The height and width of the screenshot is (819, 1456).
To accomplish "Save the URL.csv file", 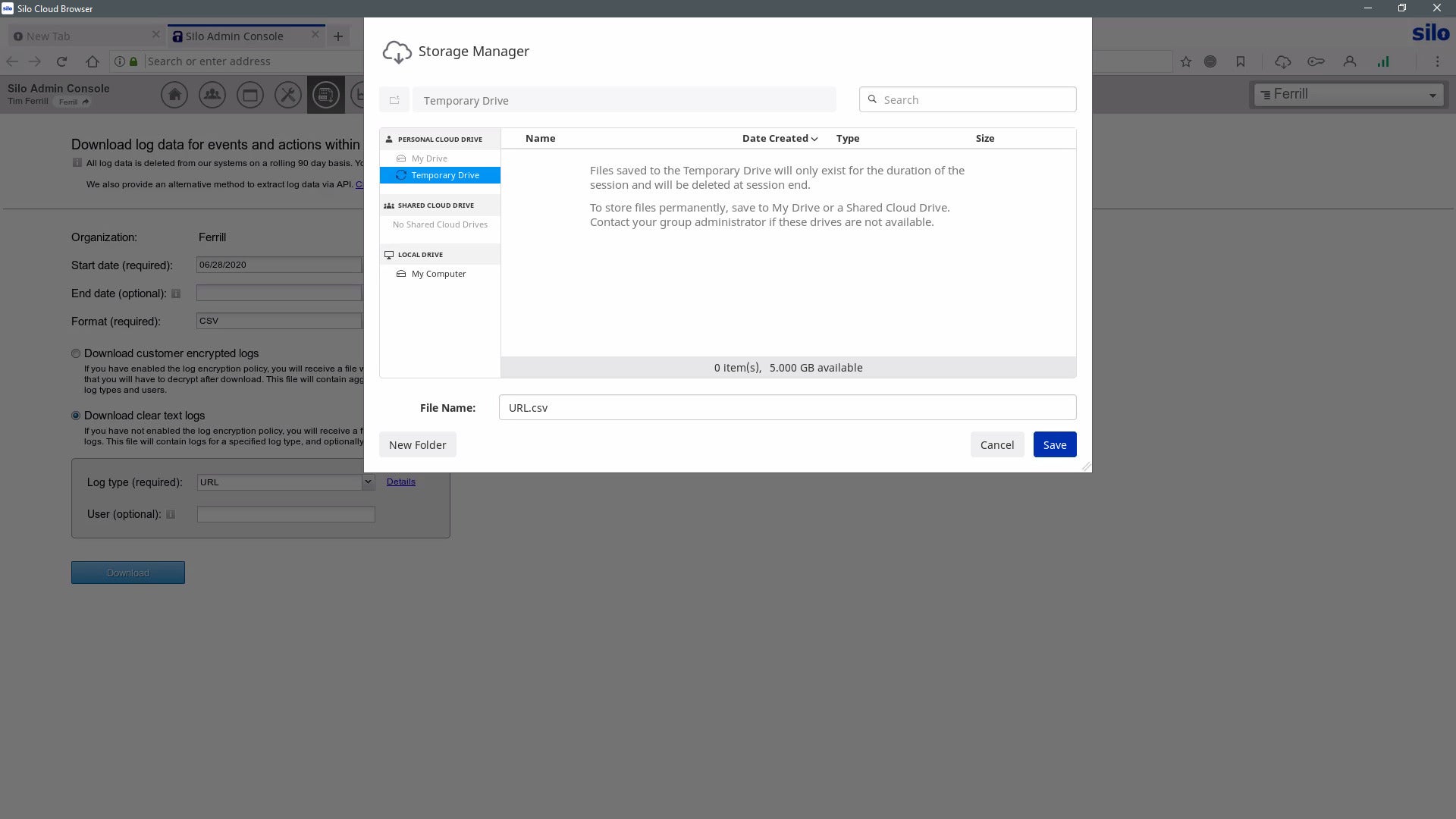I will [1055, 444].
